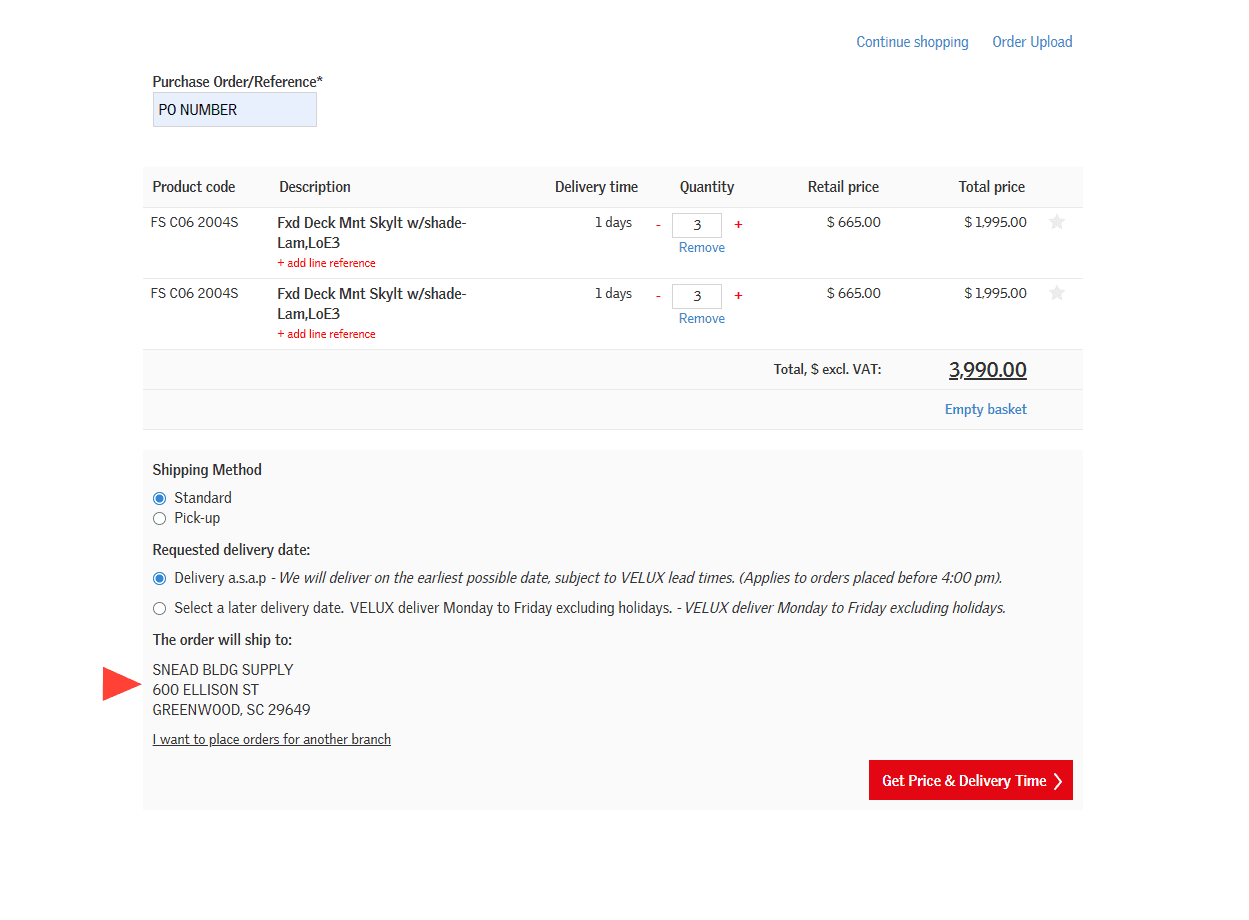The image size is (1249, 920).
Task: Add line reference to first item
Action: tap(327, 263)
